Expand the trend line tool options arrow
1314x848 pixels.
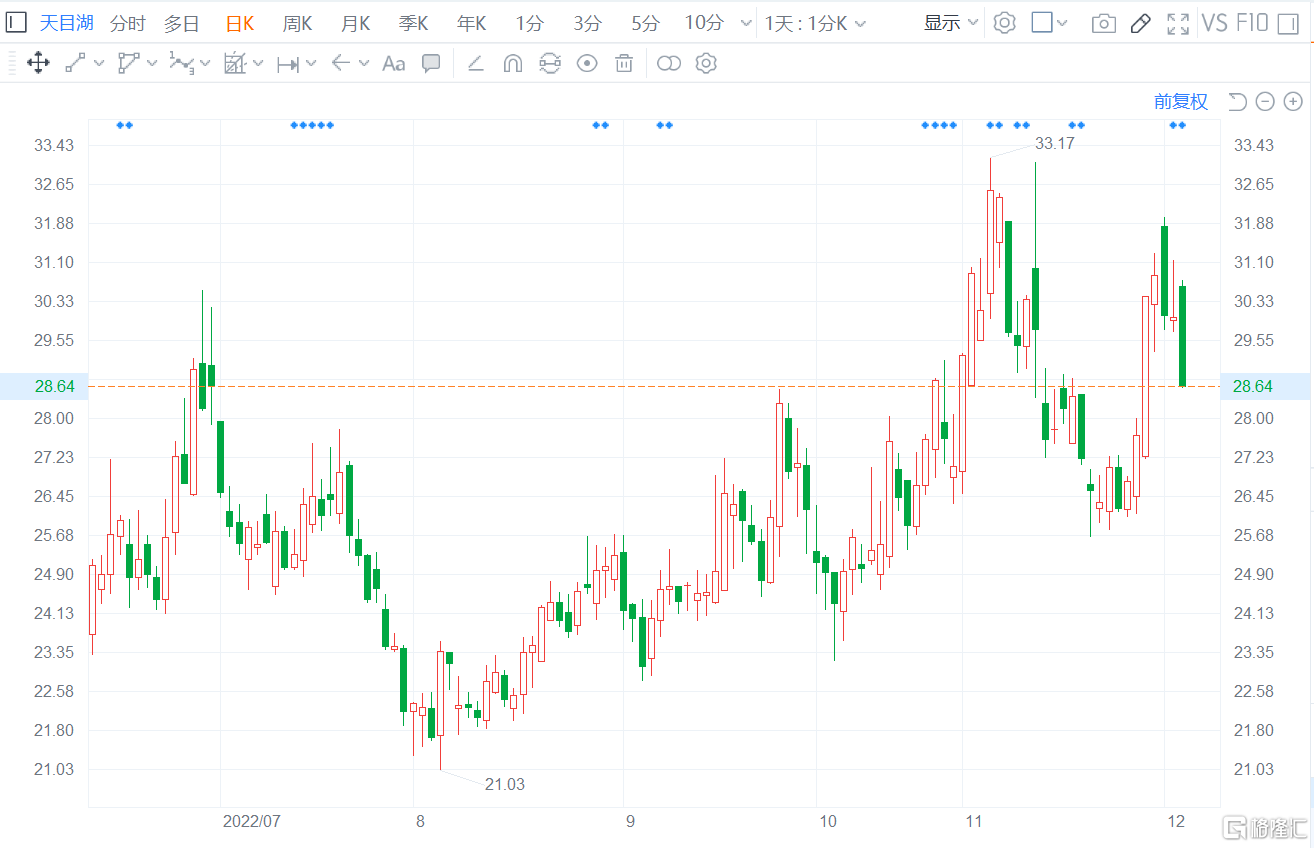99,64
